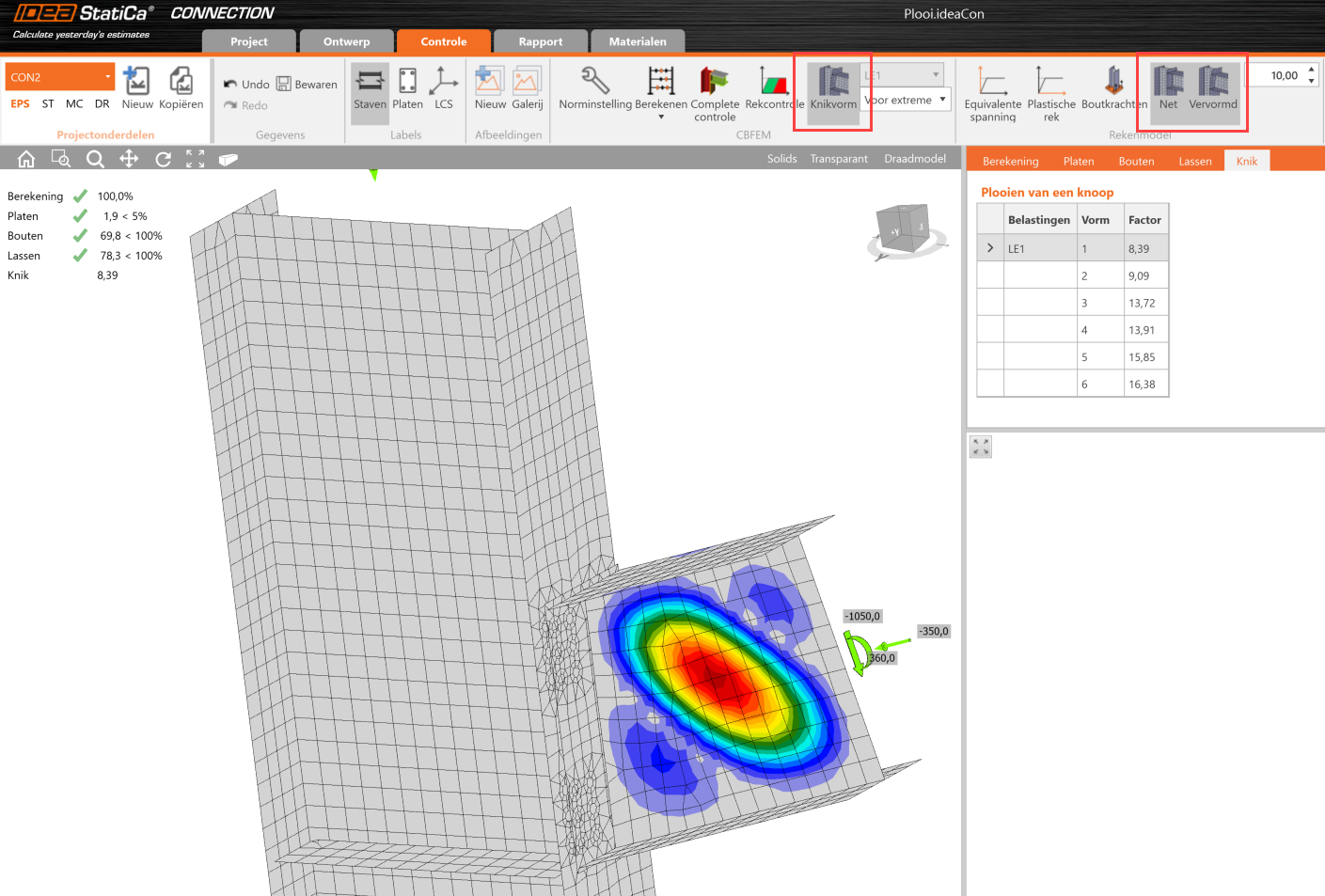The image size is (1325, 896).
Task: Increase deformation scale value with up arrow
Action: pos(1311,70)
